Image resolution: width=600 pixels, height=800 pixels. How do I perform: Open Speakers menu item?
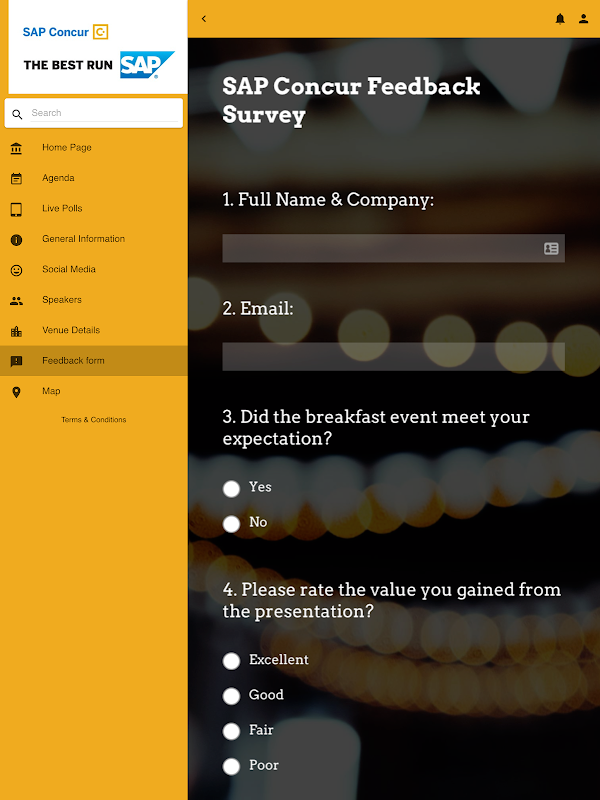coord(94,299)
